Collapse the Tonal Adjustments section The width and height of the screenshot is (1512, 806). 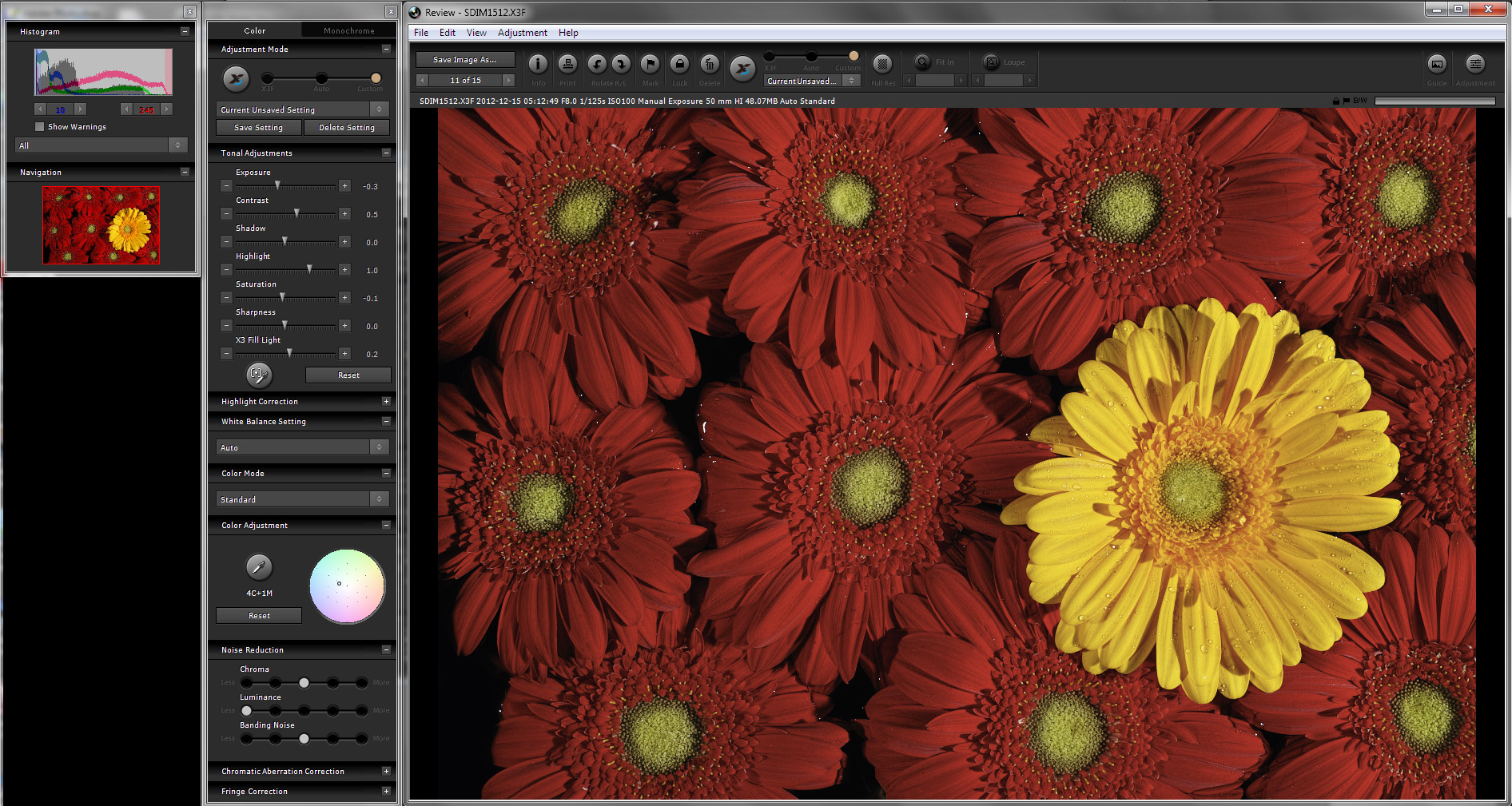pos(386,153)
